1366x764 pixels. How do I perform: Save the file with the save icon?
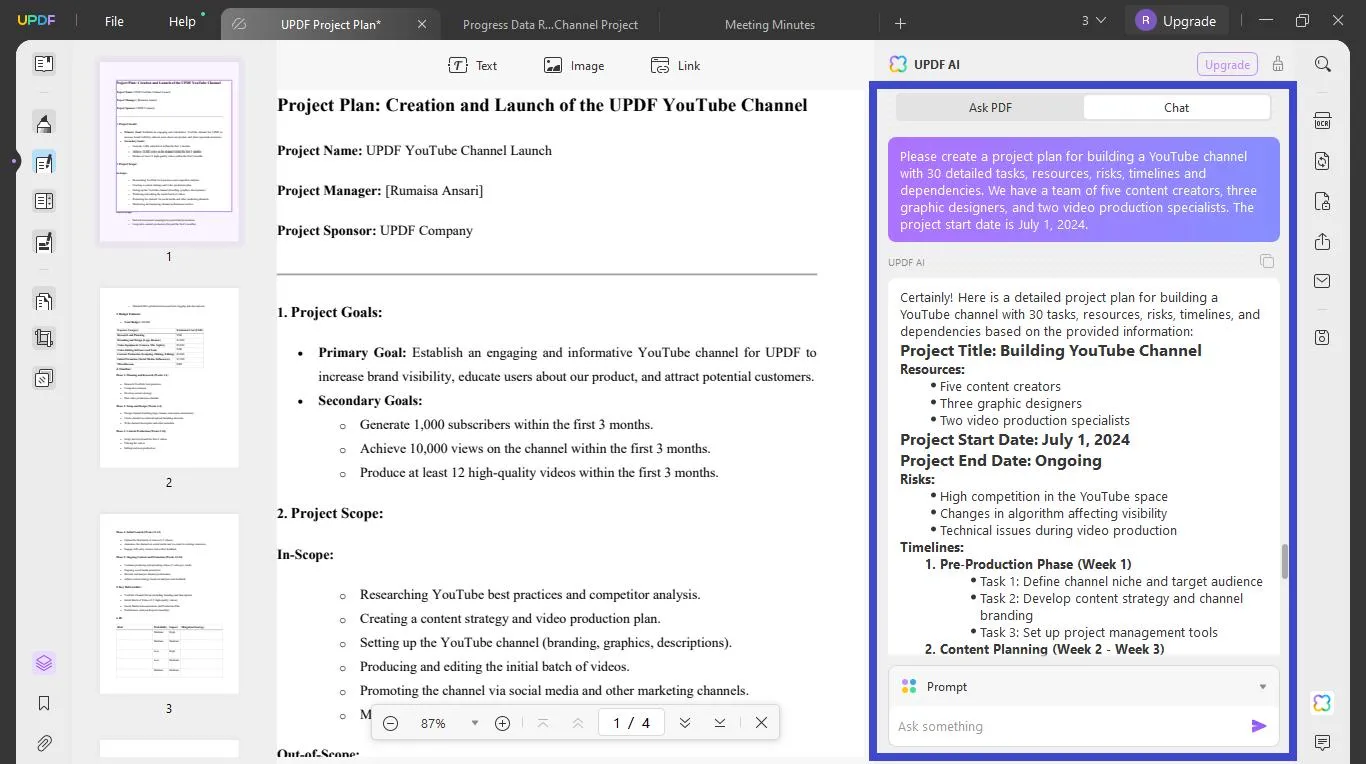(1322, 337)
